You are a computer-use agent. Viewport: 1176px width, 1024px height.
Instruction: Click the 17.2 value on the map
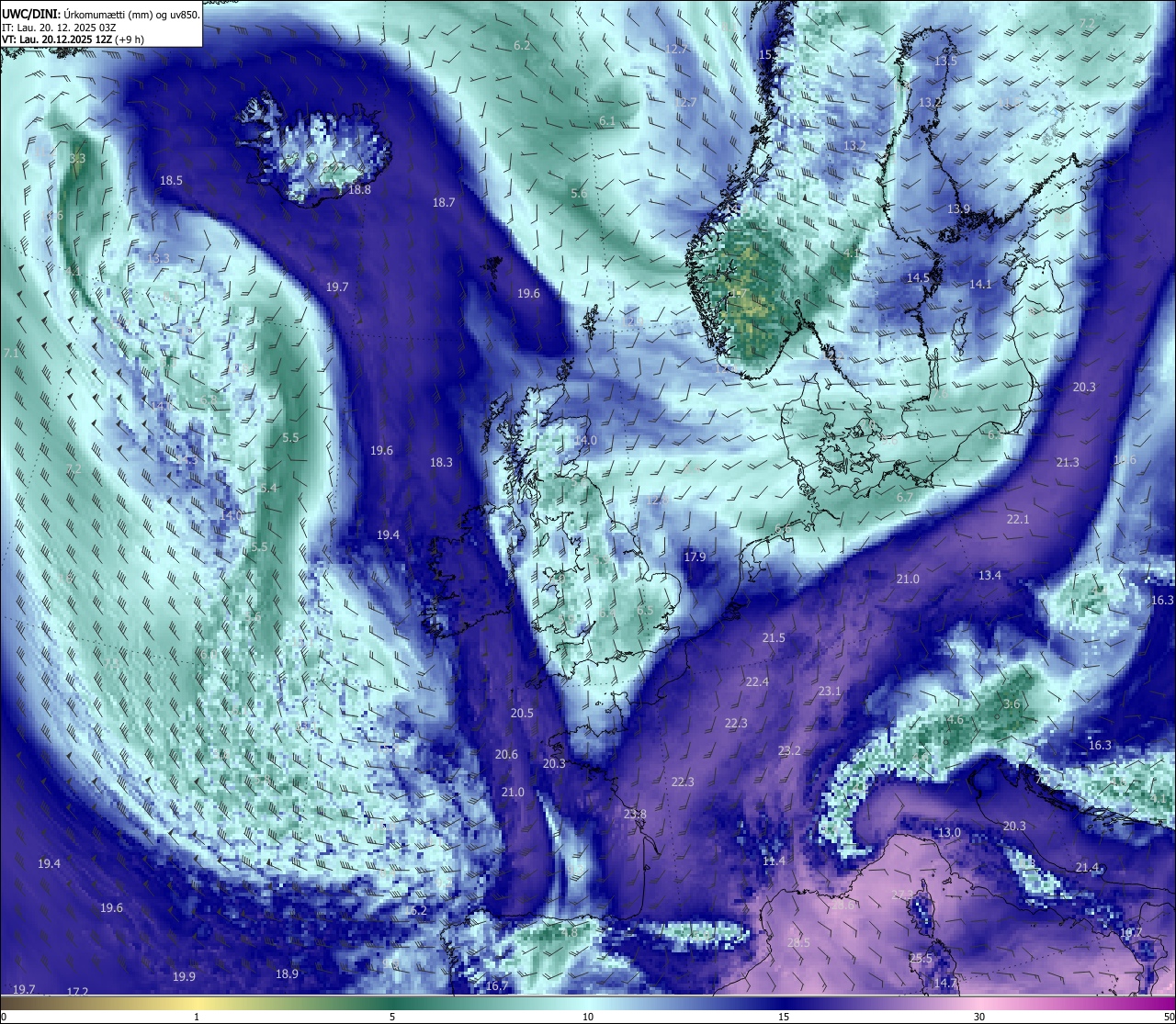(x=77, y=992)
